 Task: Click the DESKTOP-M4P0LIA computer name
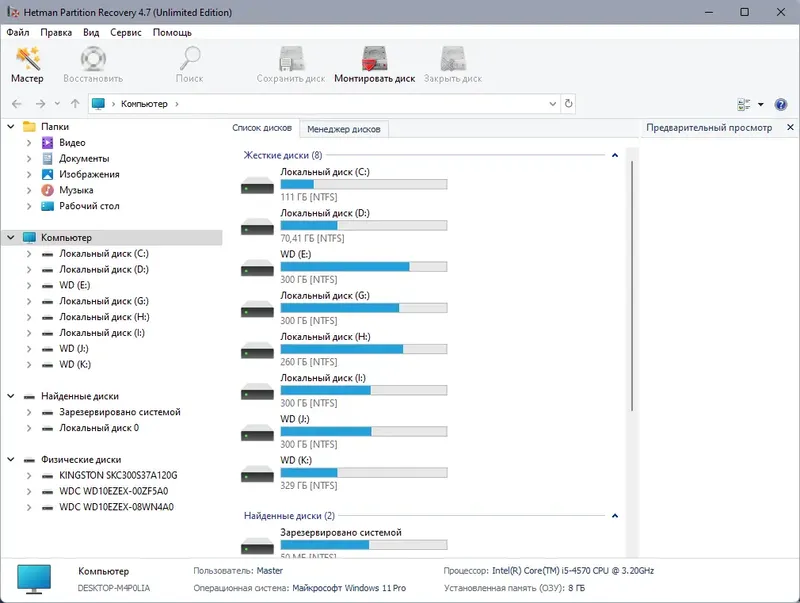coord(114,588)
